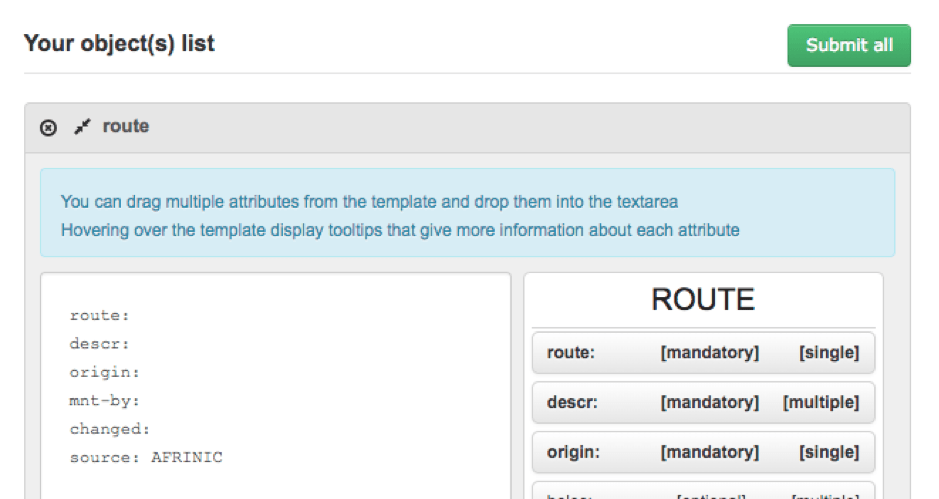Place cursor on the route: line in textarea
The width and height of the screenshot is (939, 499).
click(x=99, y=316)
